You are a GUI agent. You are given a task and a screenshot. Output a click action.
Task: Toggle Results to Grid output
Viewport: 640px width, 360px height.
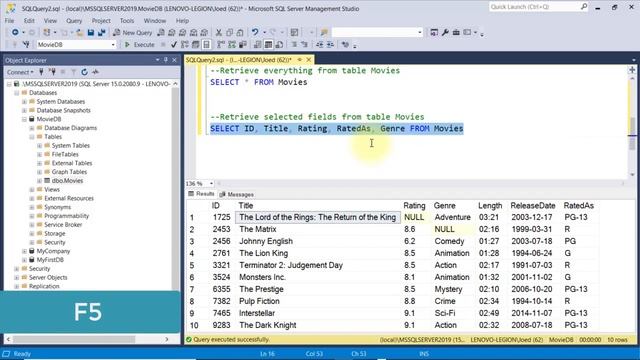[x=268, y=44]
